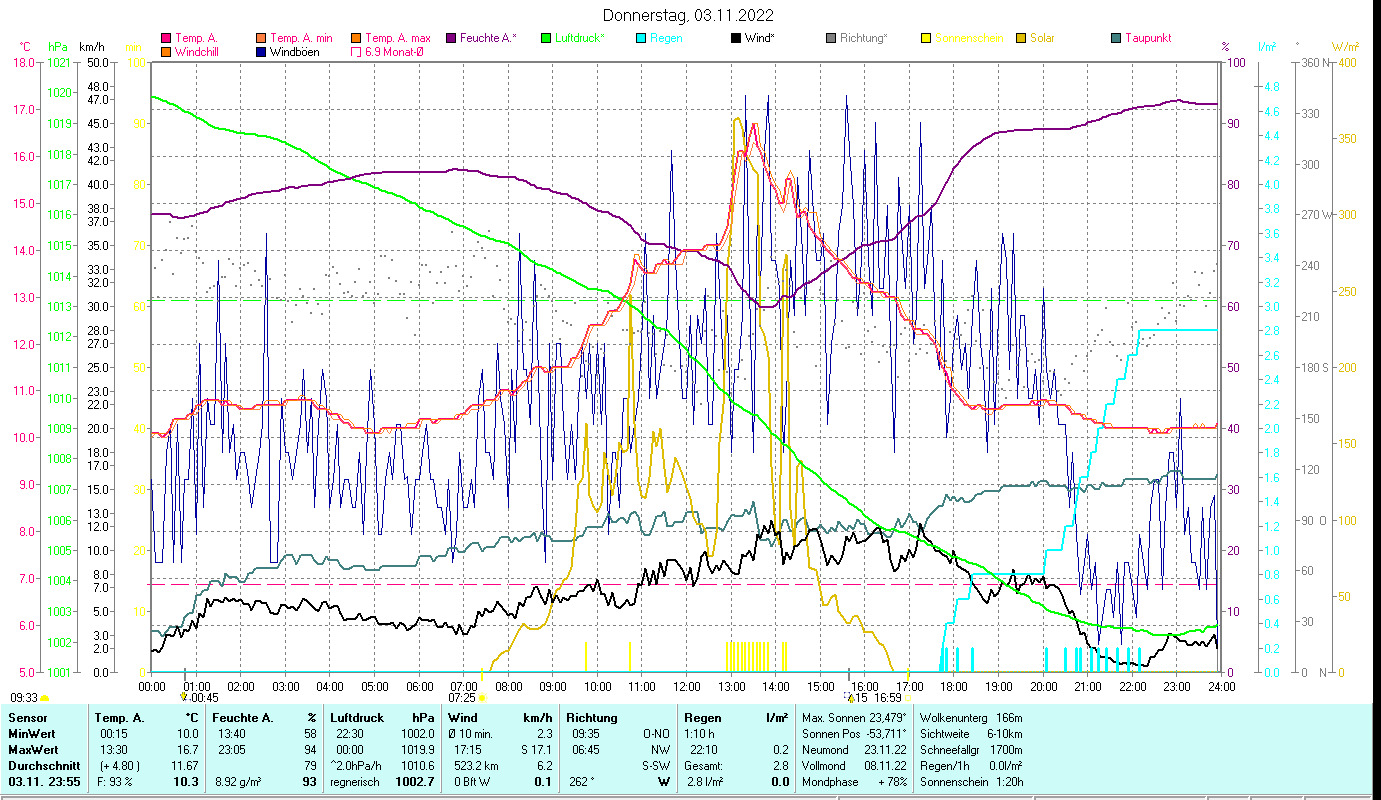Click the current temperature value 10.3
This screenshot has height=800, width=1381.
coord(186,781)
